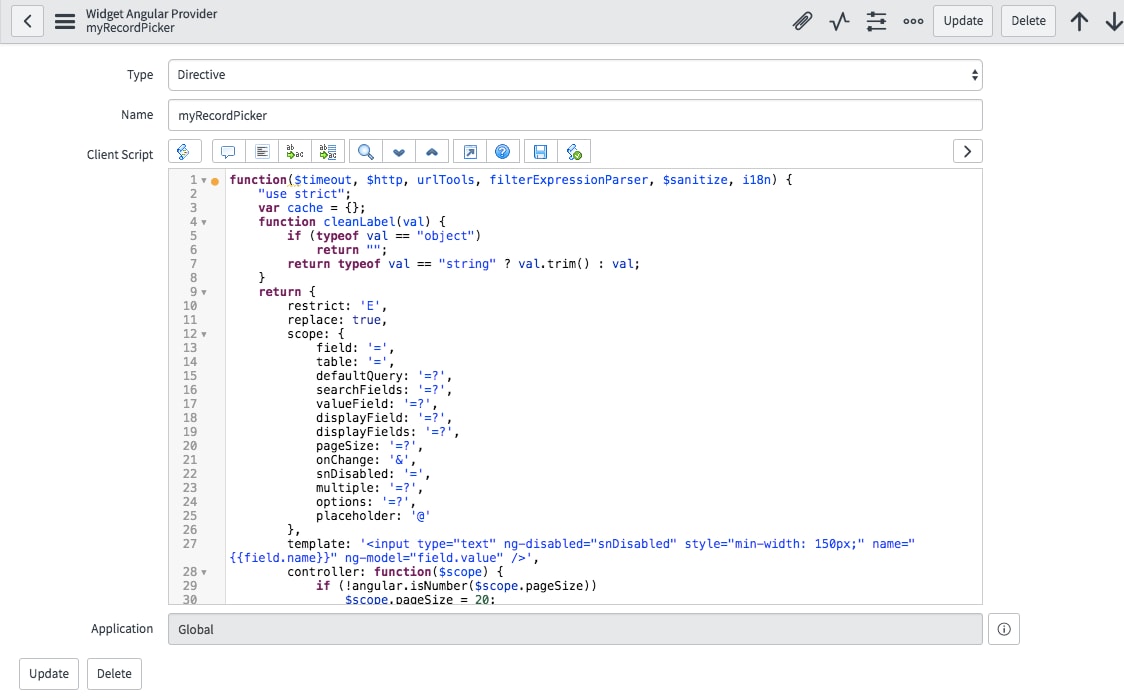Click the bottom Update button

[x=49, y=674]
